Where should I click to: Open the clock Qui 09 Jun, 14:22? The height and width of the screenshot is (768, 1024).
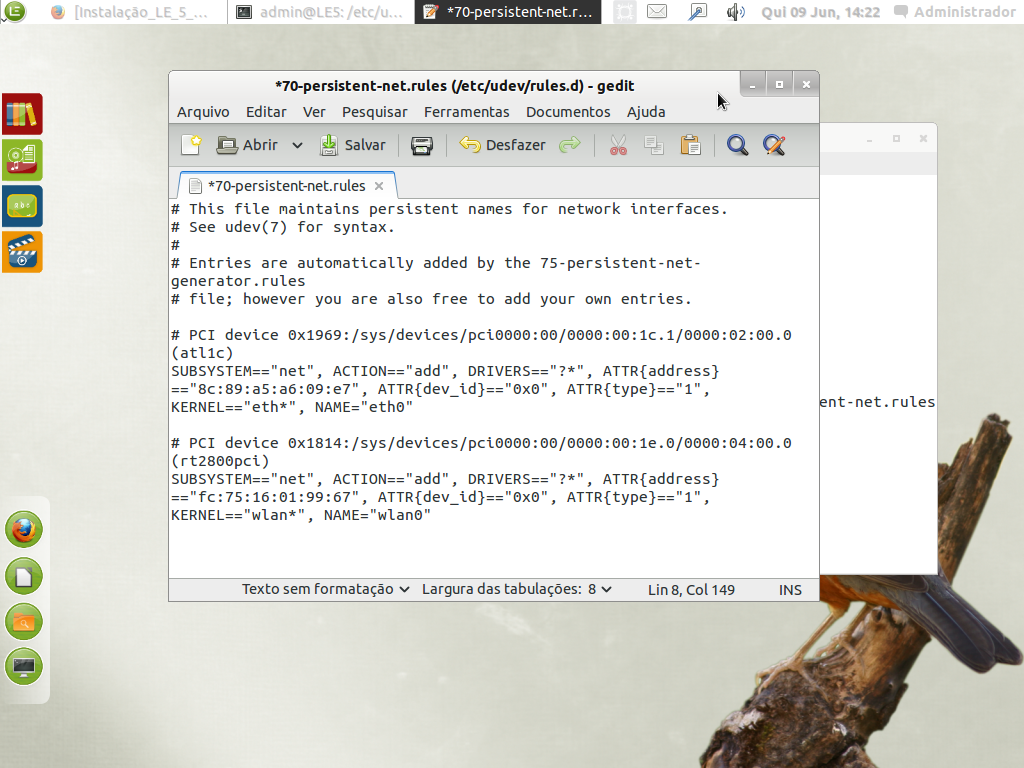(820, 12)
